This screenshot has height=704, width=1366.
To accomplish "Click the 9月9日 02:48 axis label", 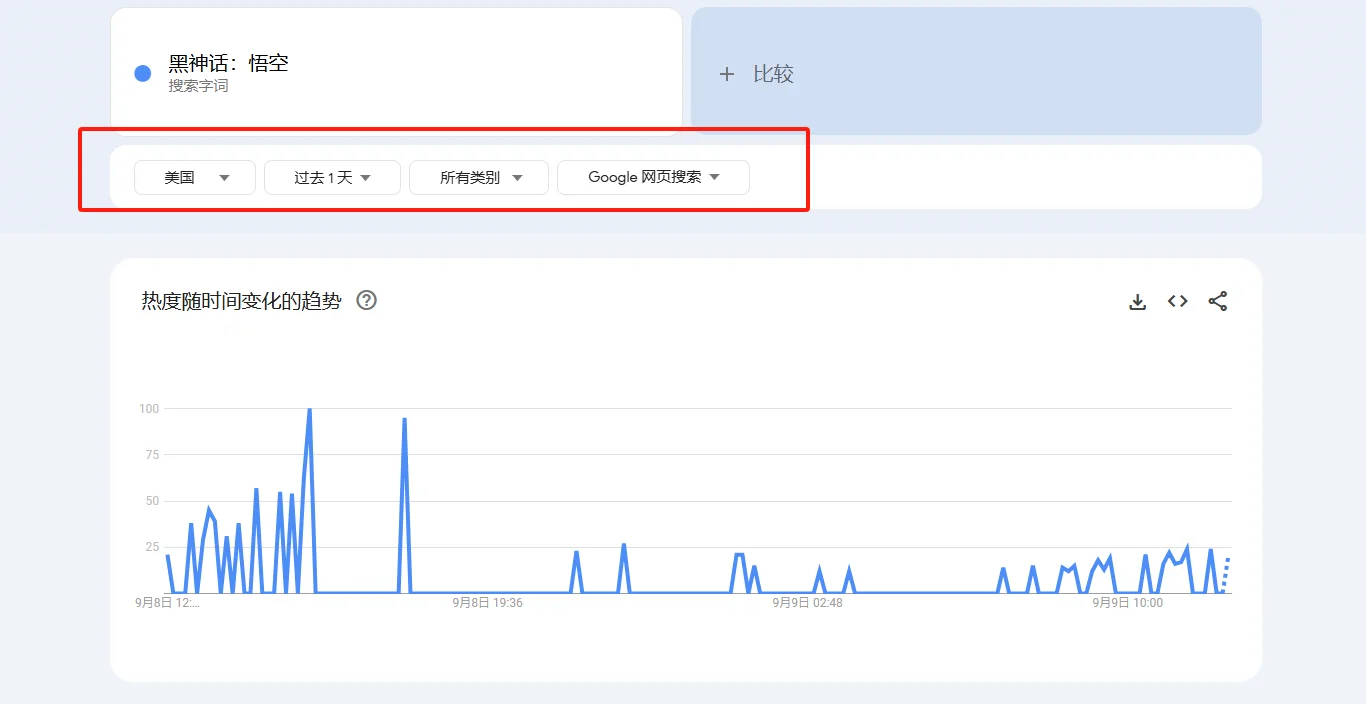I will (x=807, y=603).
